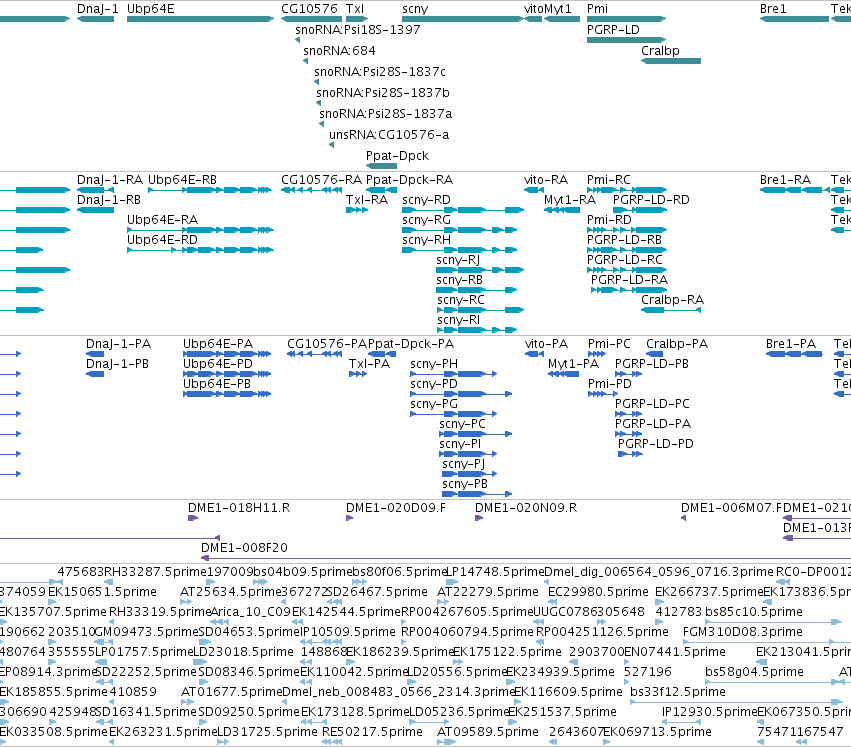Open the Bre1-PA protein label

pyautogui.click(x=791, y=344)
